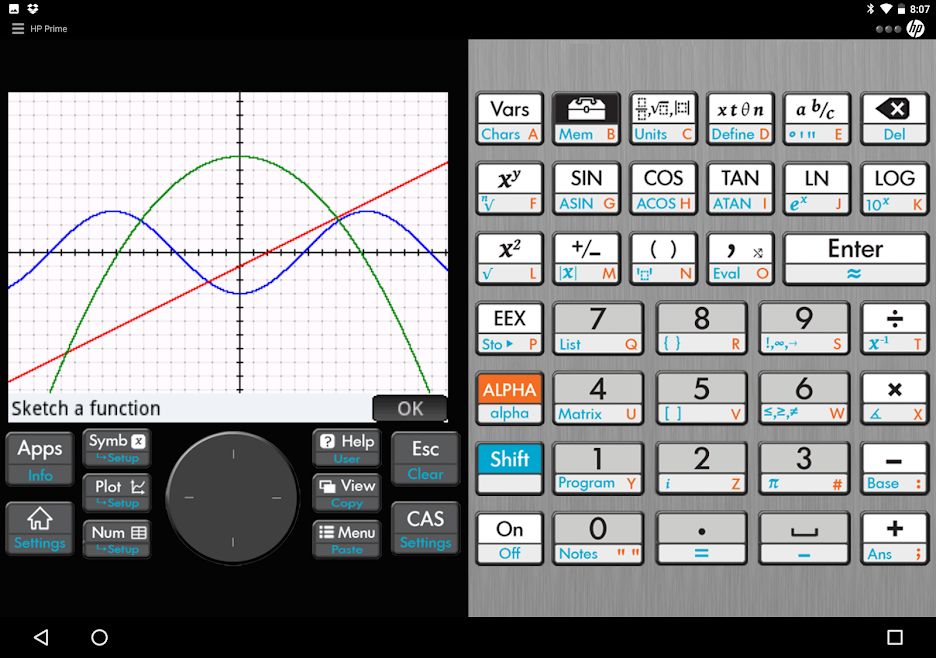This screenshot has width=936, height=658.
Task: Open the math template Units key
Action: pos(663,119)
